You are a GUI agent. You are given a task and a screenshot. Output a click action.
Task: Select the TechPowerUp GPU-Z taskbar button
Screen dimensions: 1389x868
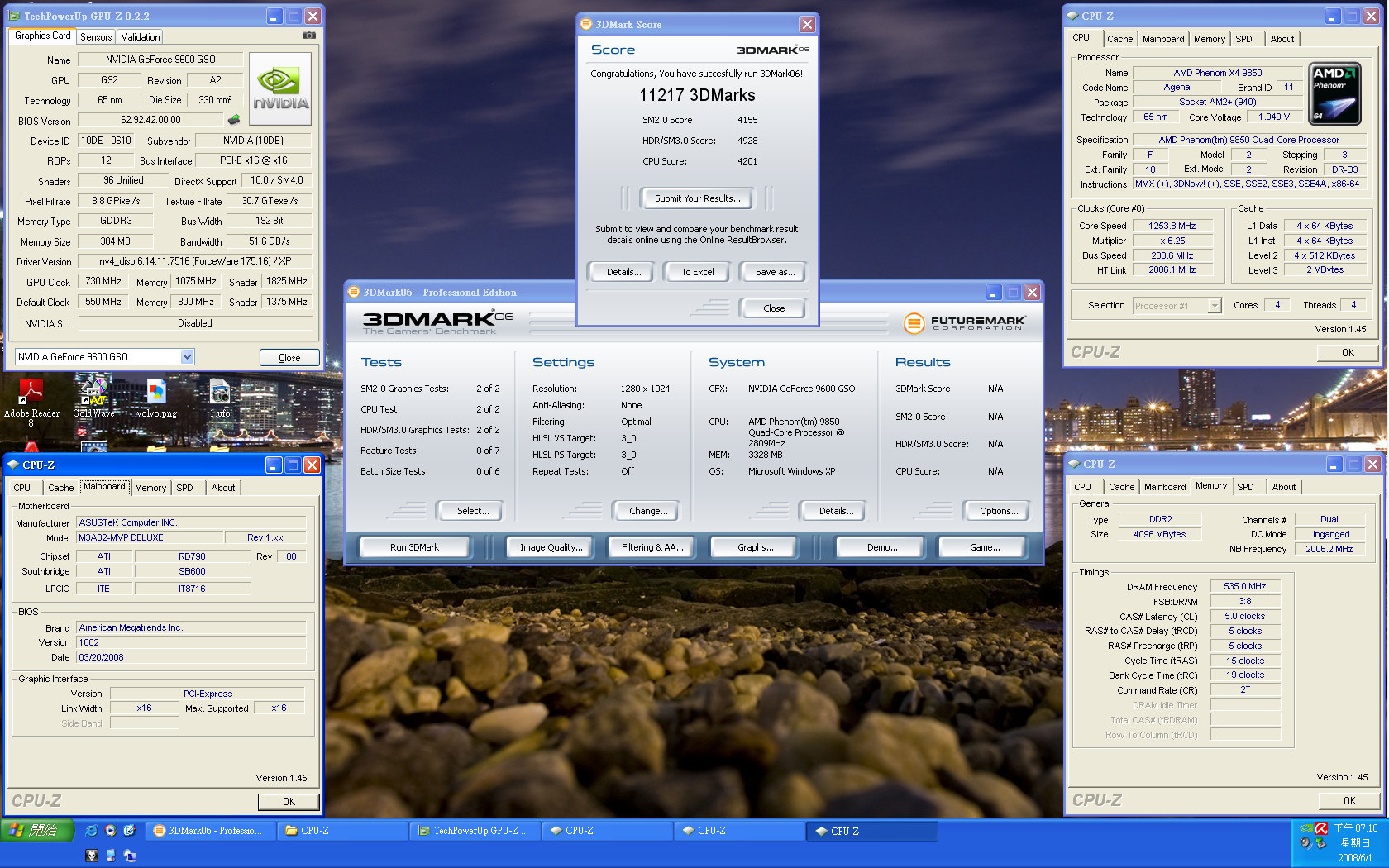point(475,831)
